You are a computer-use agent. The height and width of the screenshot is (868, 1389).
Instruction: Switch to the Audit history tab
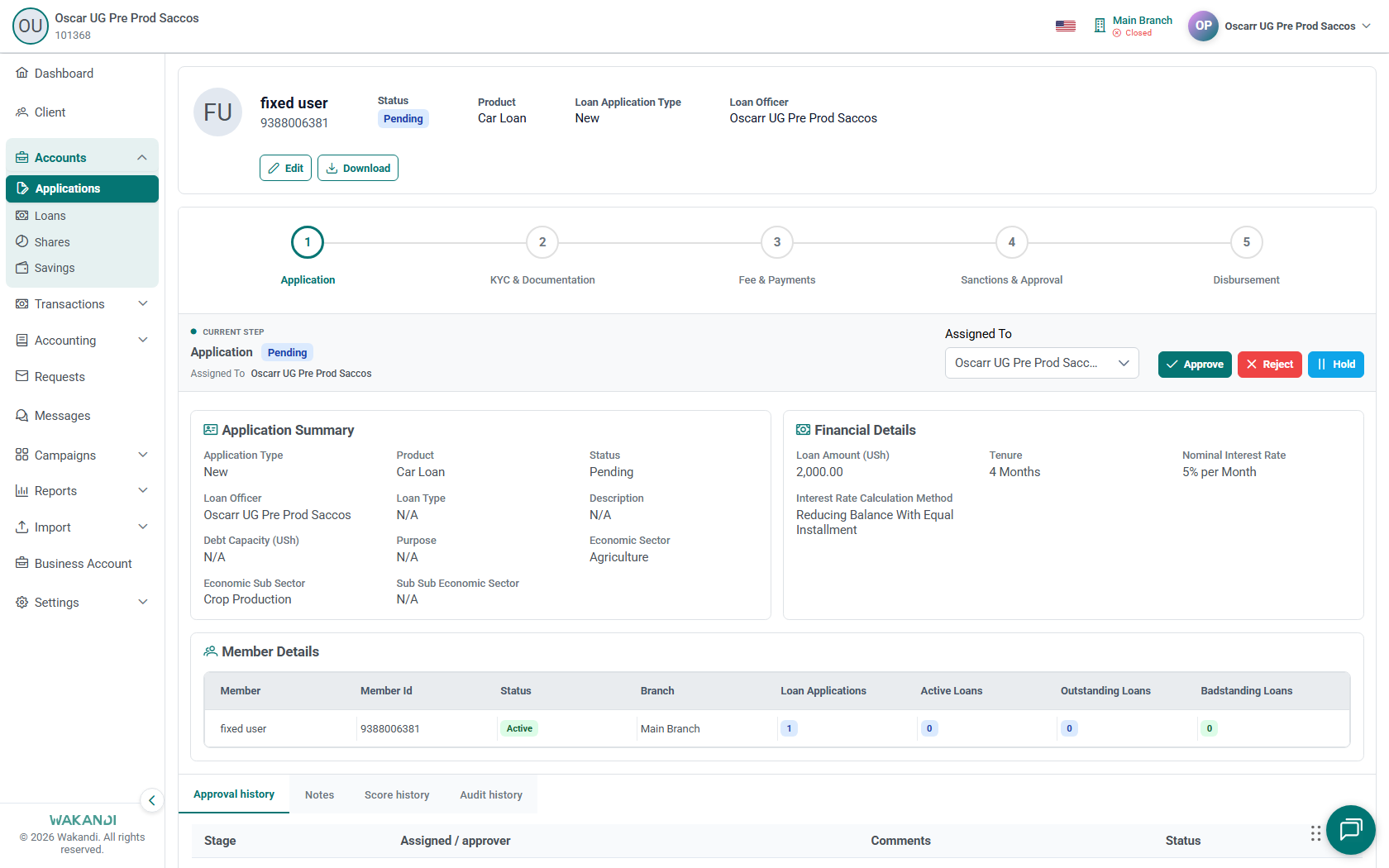pyautogui.click(x=491, y=794)
